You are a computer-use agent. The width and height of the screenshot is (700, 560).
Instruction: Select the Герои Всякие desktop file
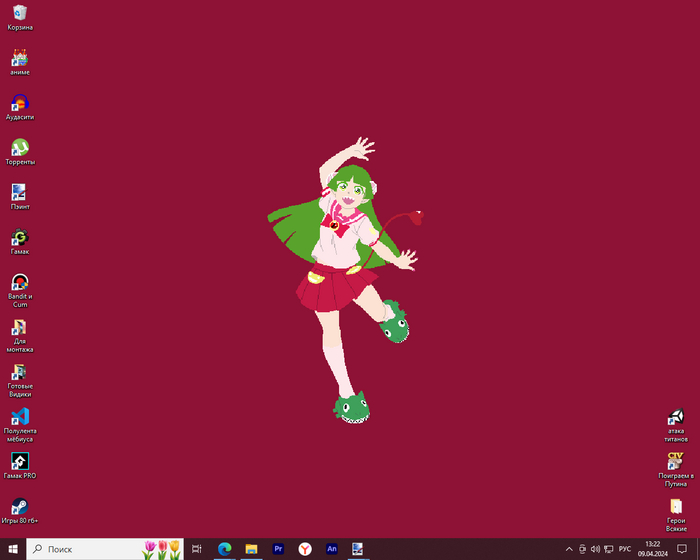pos(676,506)
